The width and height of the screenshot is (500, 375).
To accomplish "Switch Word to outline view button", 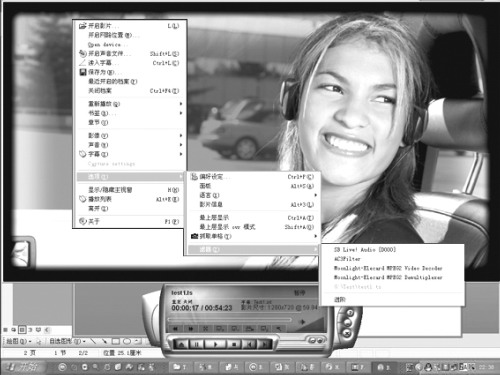I will [30, 330].
